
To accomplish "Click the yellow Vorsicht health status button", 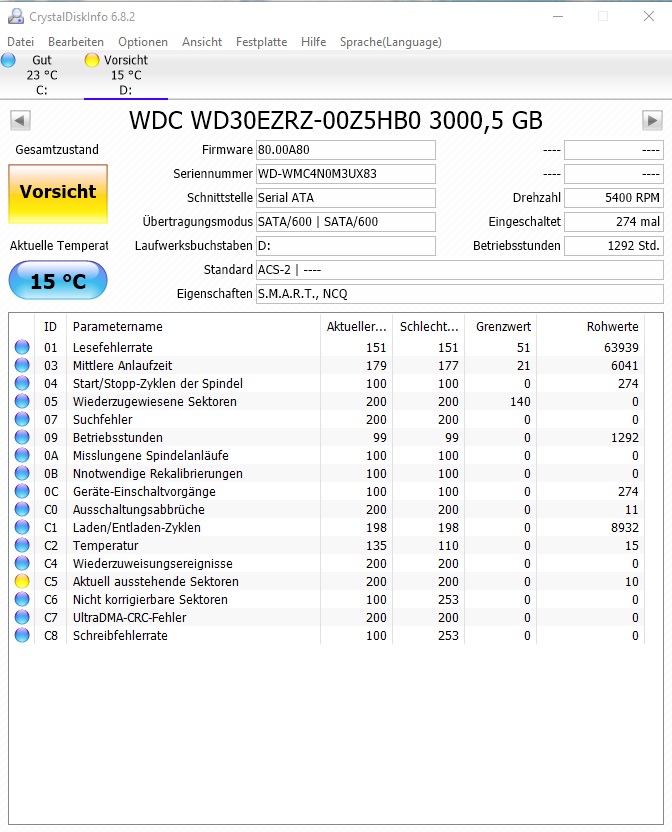I will pos(58,193).
